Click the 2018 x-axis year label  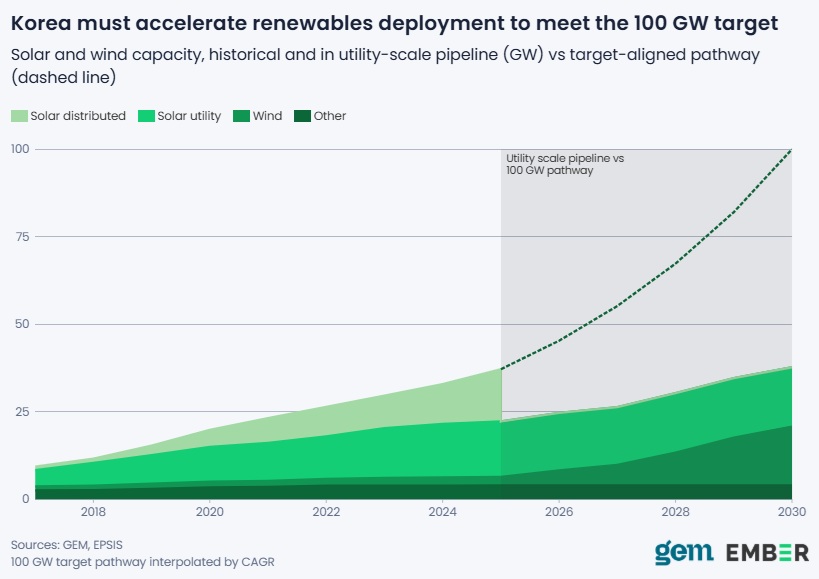[x=93, y=512]
